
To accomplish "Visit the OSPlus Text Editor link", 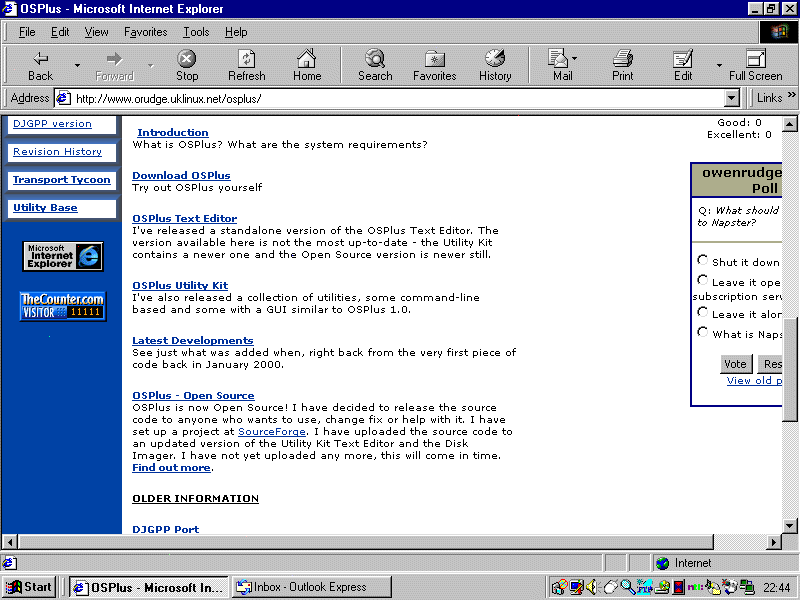I will coord(185,218).
